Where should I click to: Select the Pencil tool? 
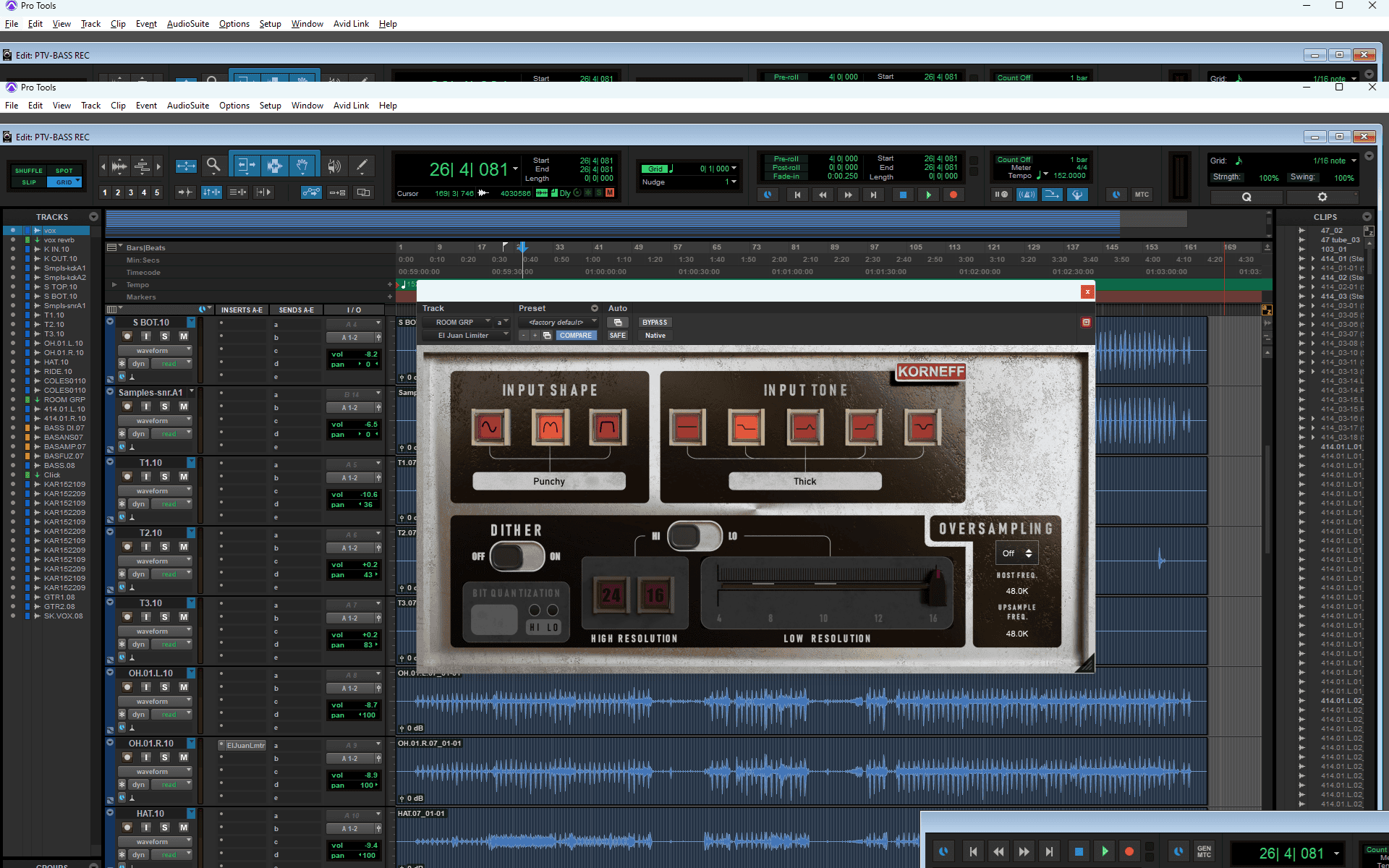pyautogui.click(x=362, y=166)
